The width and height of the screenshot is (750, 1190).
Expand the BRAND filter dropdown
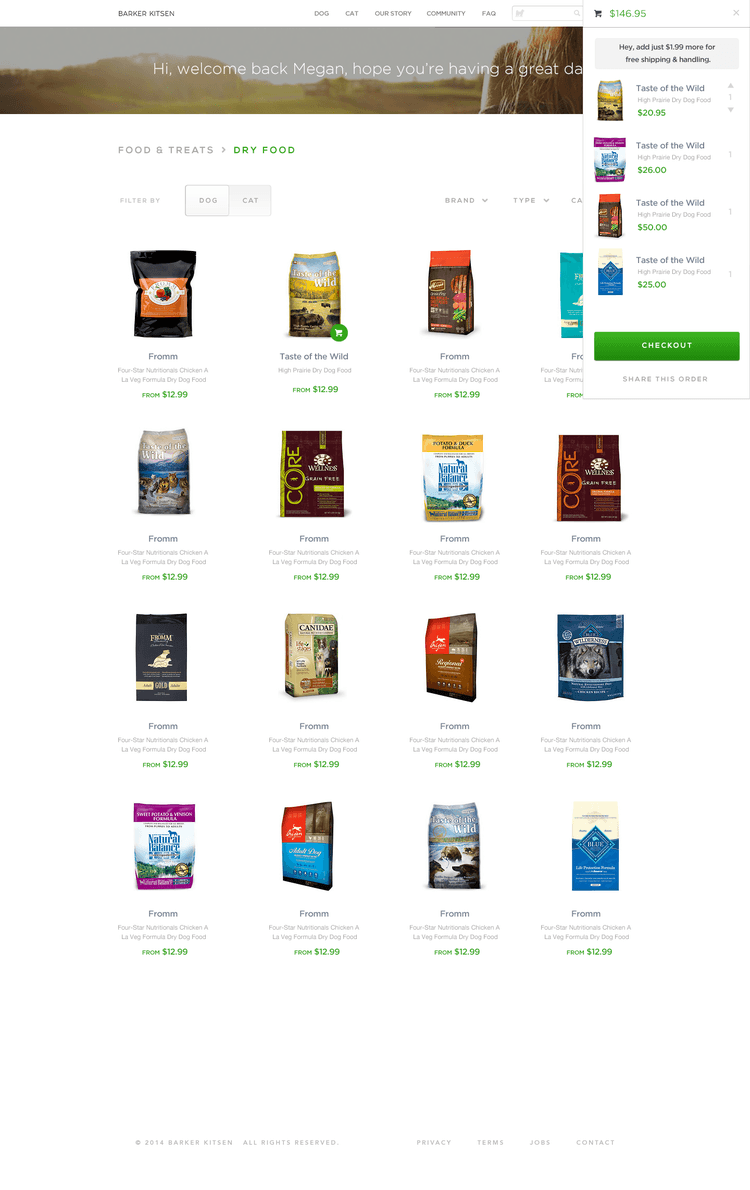point(466,200)
